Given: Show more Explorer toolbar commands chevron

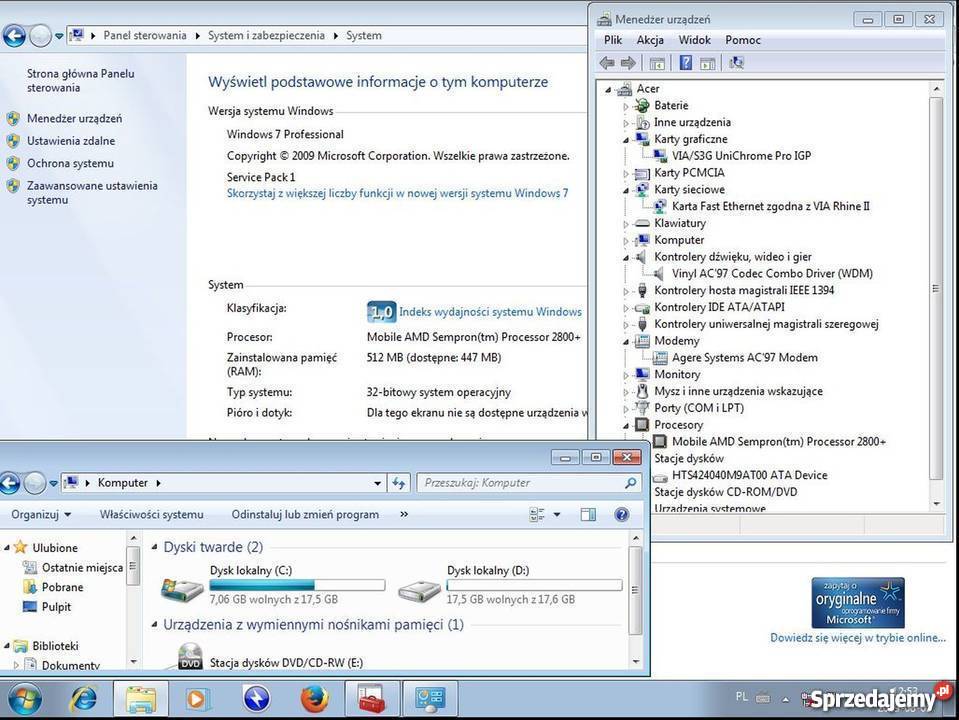Looking at the screenshot, I should pos(404,514).
